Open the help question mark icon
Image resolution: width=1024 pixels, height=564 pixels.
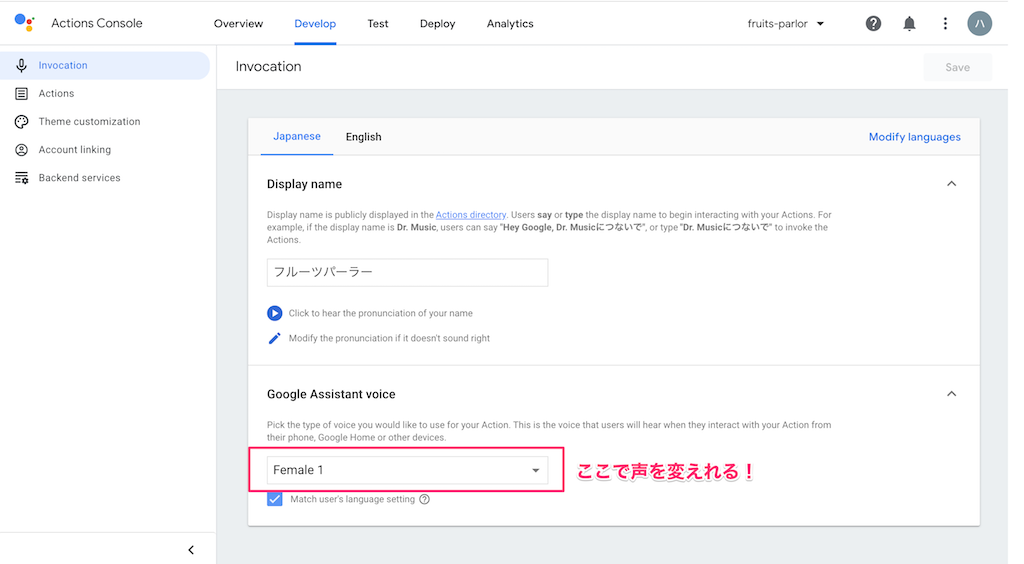click(873, 24)
